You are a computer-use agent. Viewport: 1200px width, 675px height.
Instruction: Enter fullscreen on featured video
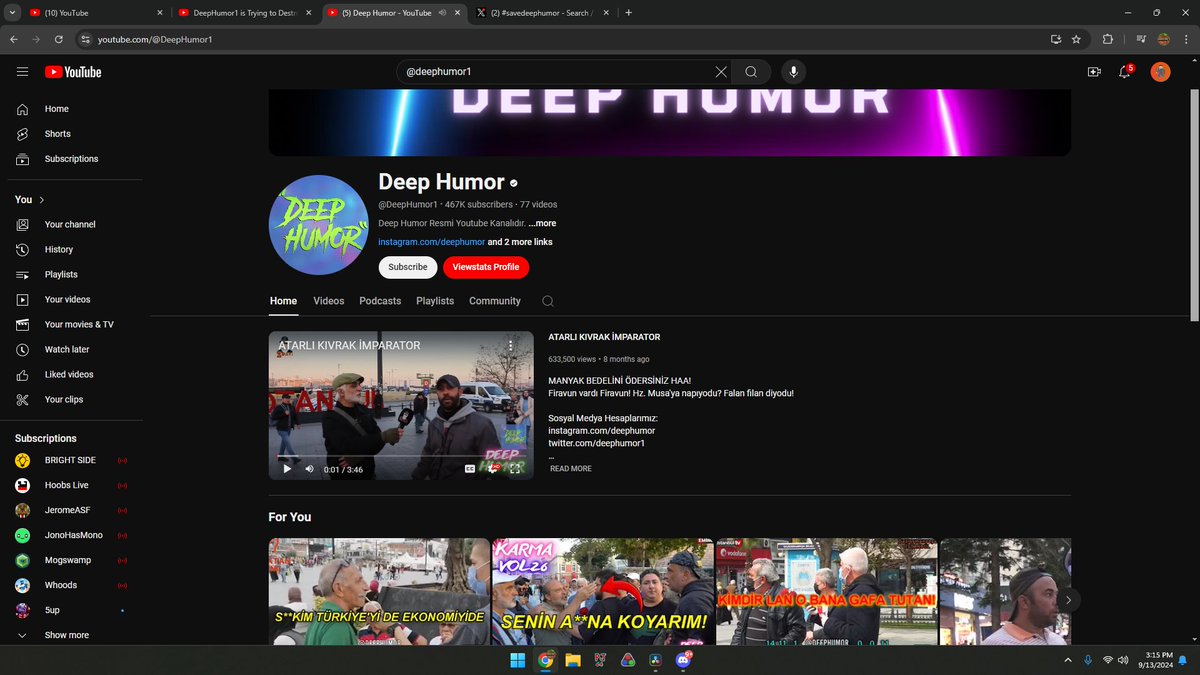click(x=515, y=468)
